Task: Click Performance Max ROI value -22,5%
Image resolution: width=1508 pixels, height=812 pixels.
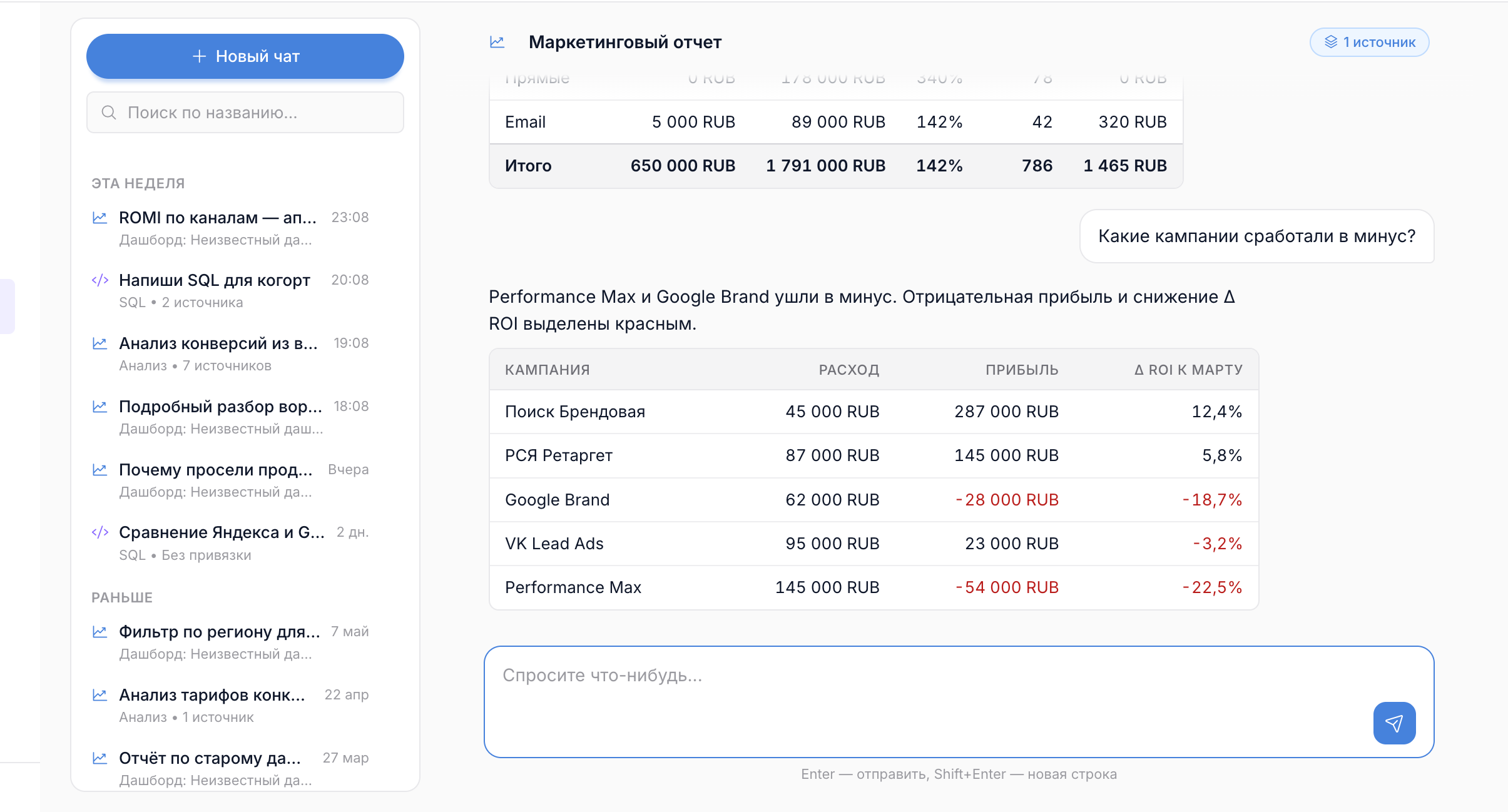Action: click(1212, 587)
